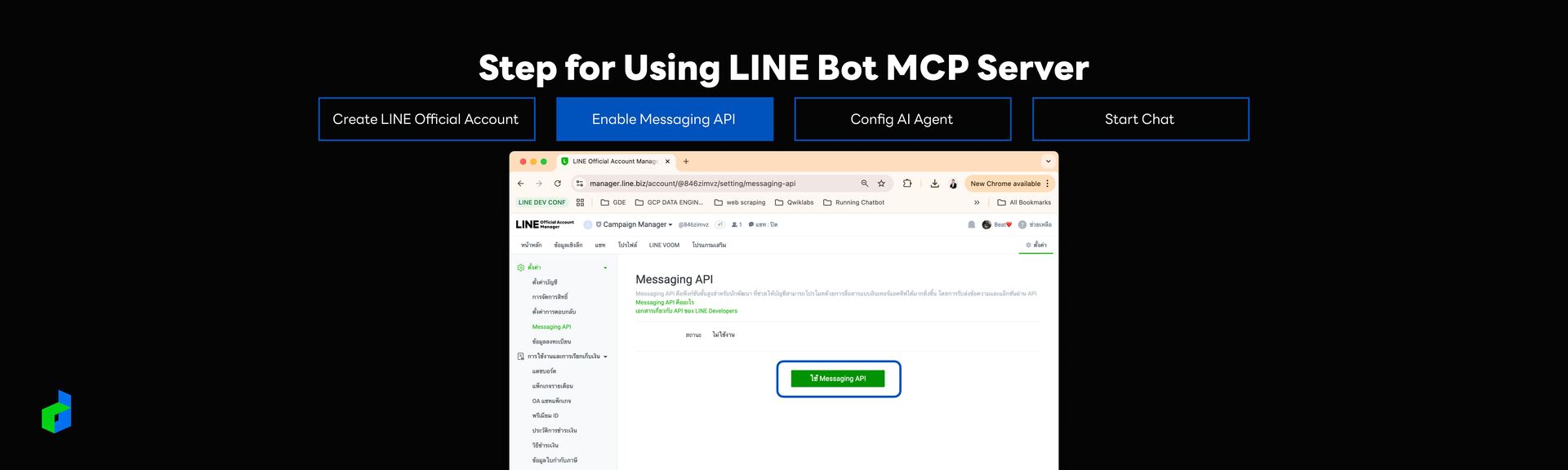The width and height of the screenshot is (1568, 470).
Task: Click the LINE Official Account Manager logo
Action: coord(545,224)
